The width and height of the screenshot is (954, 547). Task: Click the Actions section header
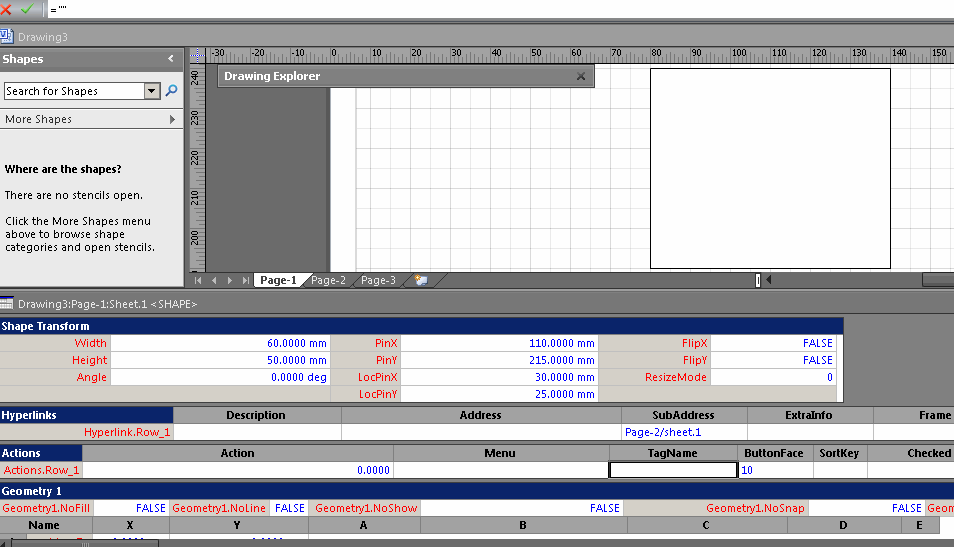pos(41,453)
